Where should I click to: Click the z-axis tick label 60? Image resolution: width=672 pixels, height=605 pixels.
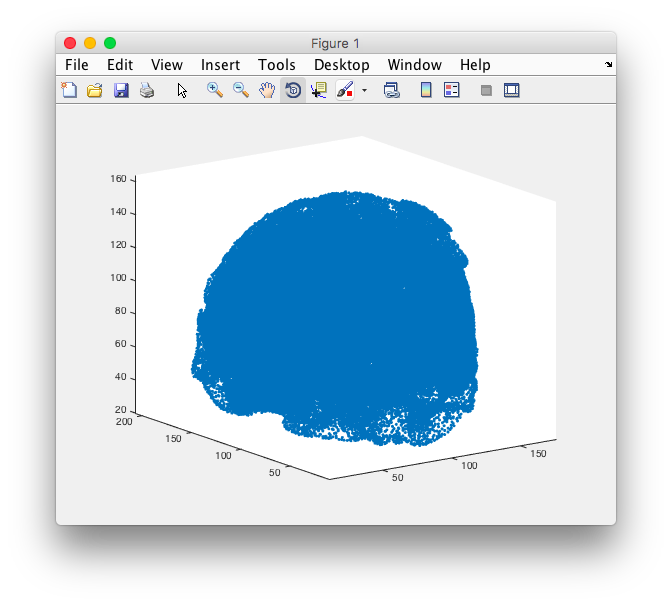[x=120, y=344]
